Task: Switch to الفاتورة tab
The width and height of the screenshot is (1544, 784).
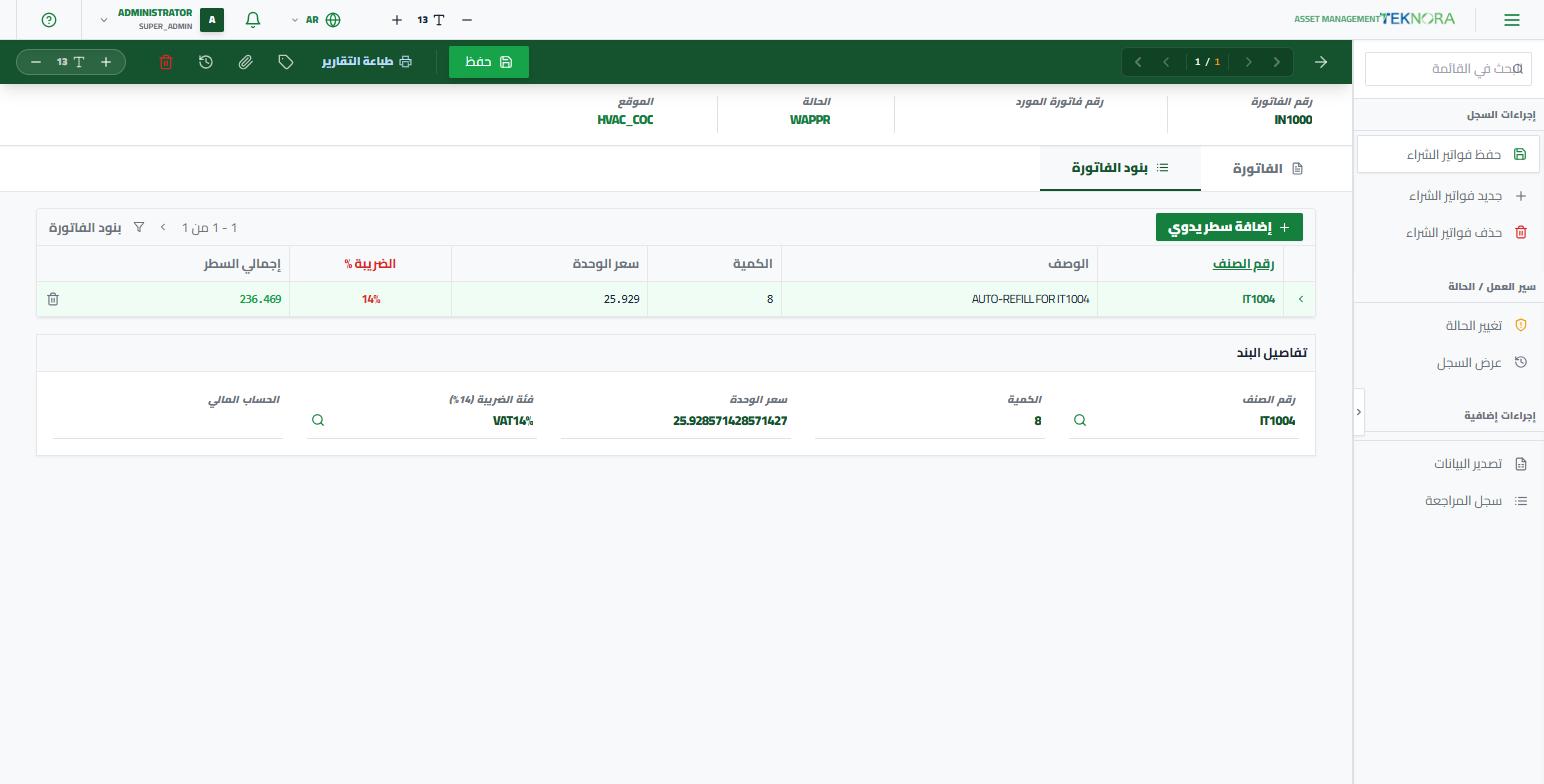Action: click(x=1267, y=168)
